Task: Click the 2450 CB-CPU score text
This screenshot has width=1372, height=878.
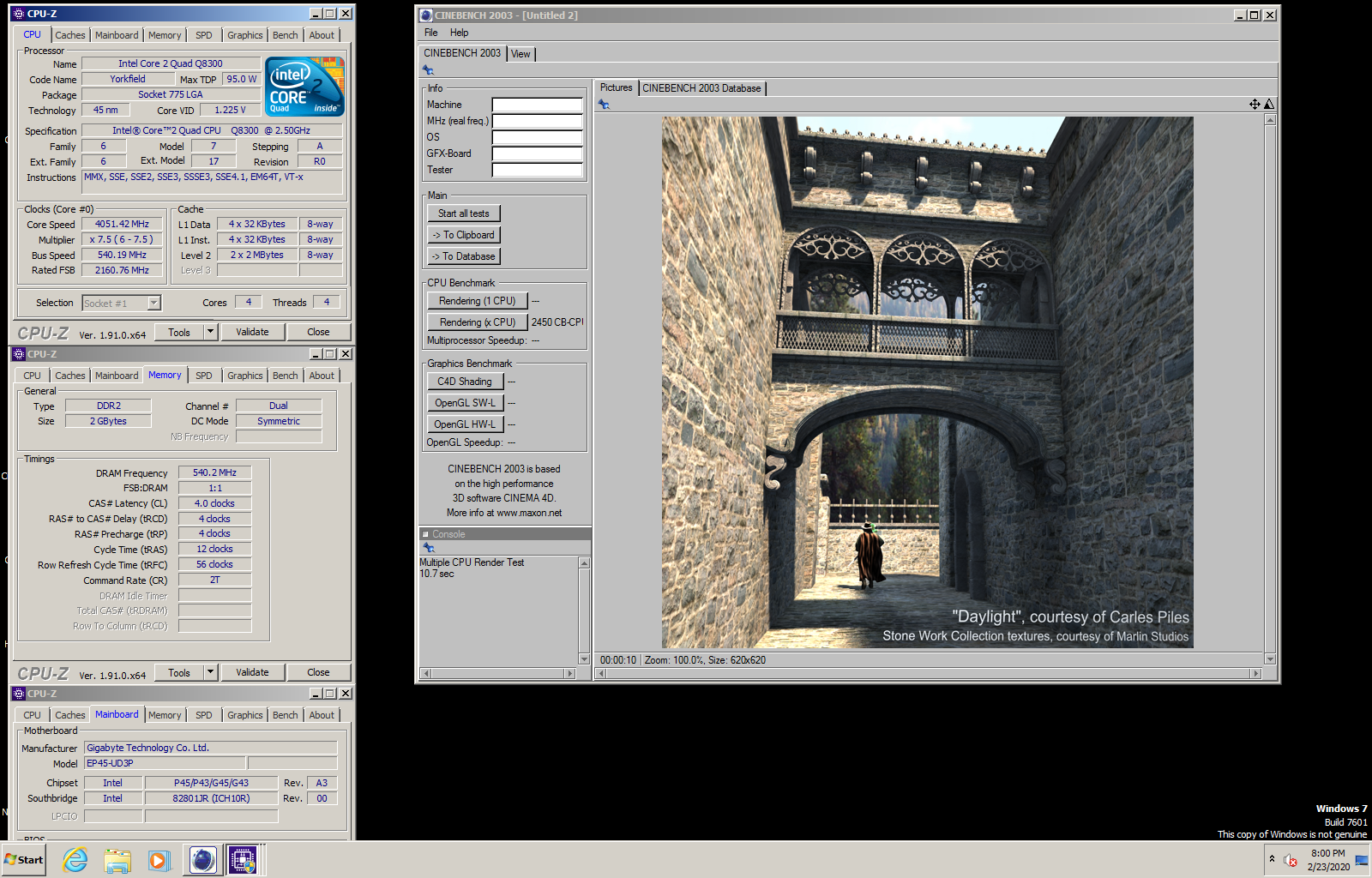Action: coord(557,322)
